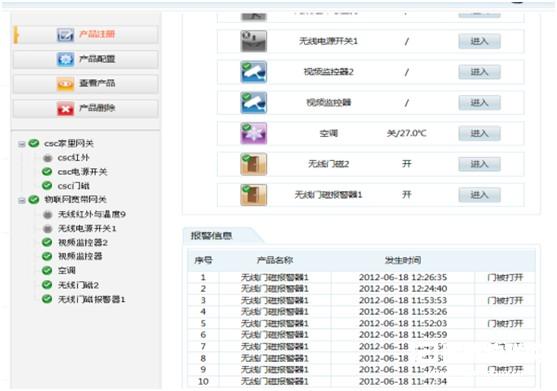Select alarm row with time 11:47:34
Viewport: 557px width, 391px height.
(x=362, y=381)
